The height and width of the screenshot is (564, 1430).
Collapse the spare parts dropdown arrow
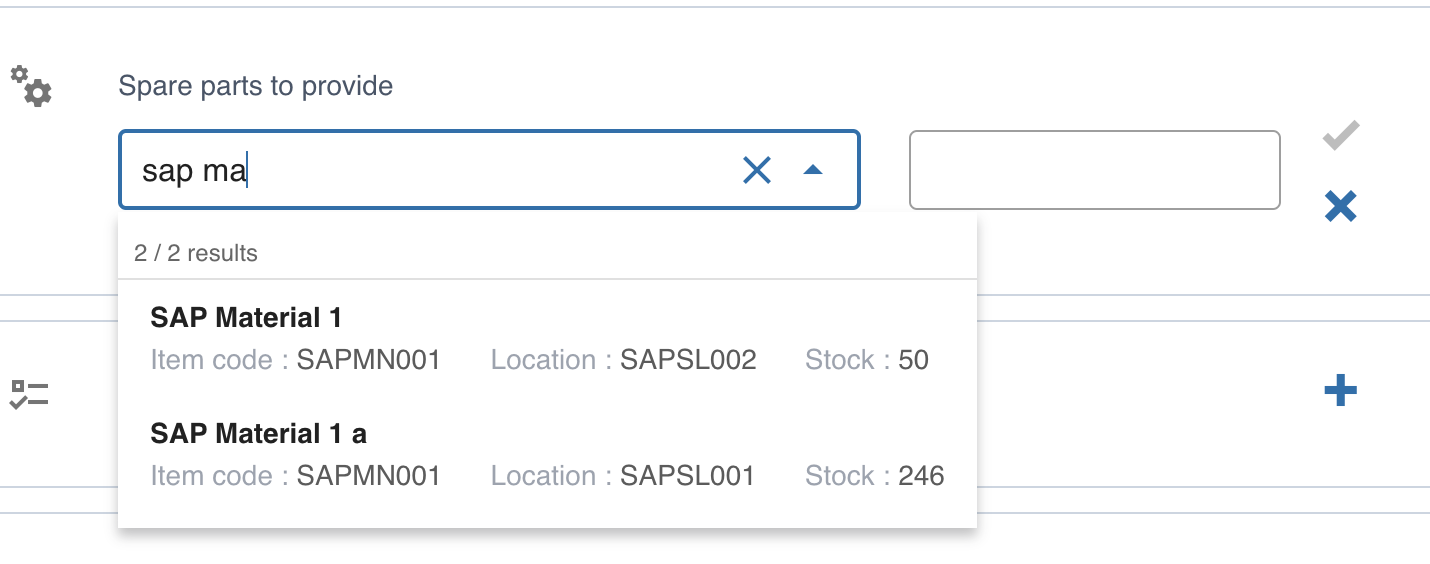click(813, 171)
